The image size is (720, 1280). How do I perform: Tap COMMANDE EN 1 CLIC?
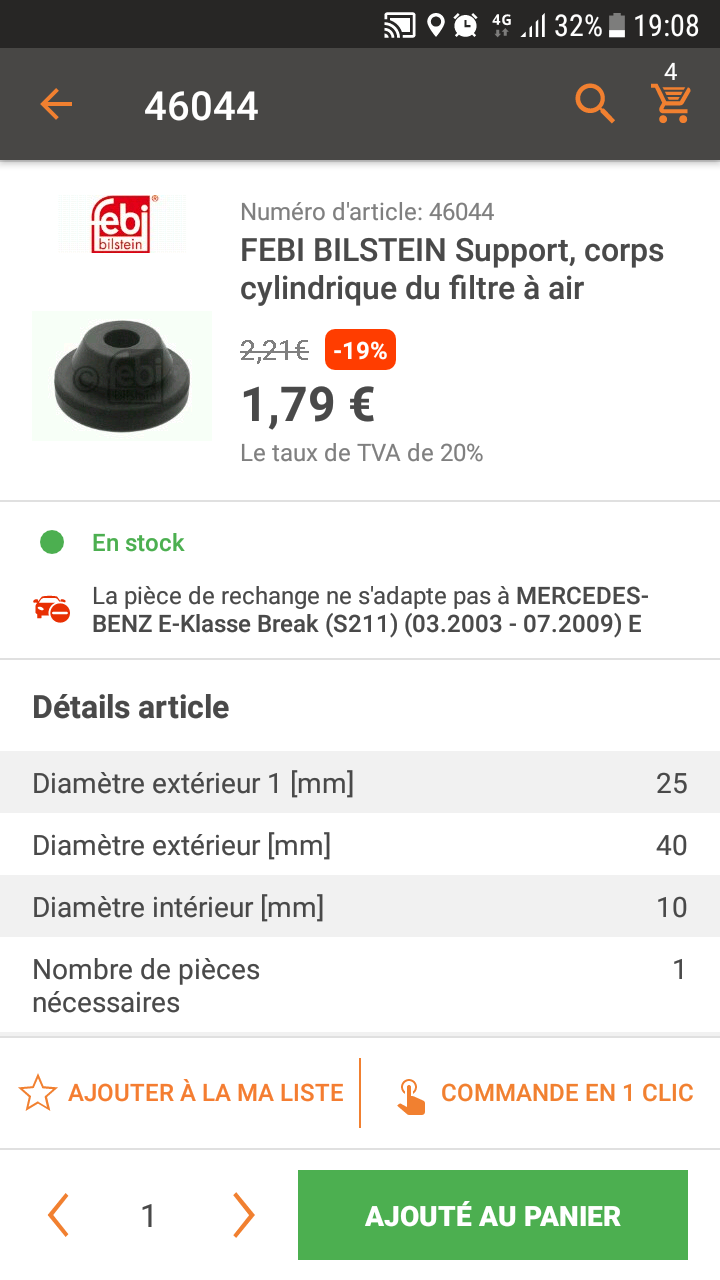[x=566, y=1093]
